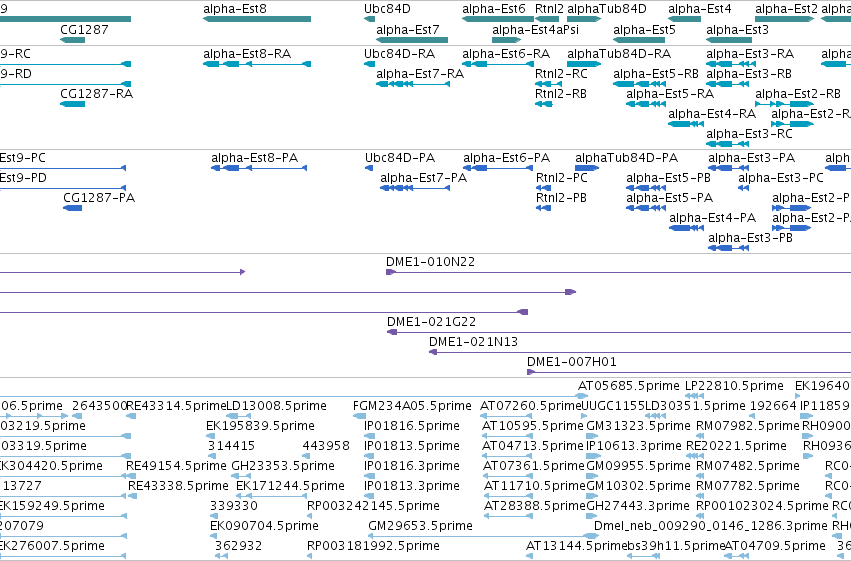The image size is (851, 561).
Task: Select CDS alpha-Est6-PA
Action: click(498, 168)
